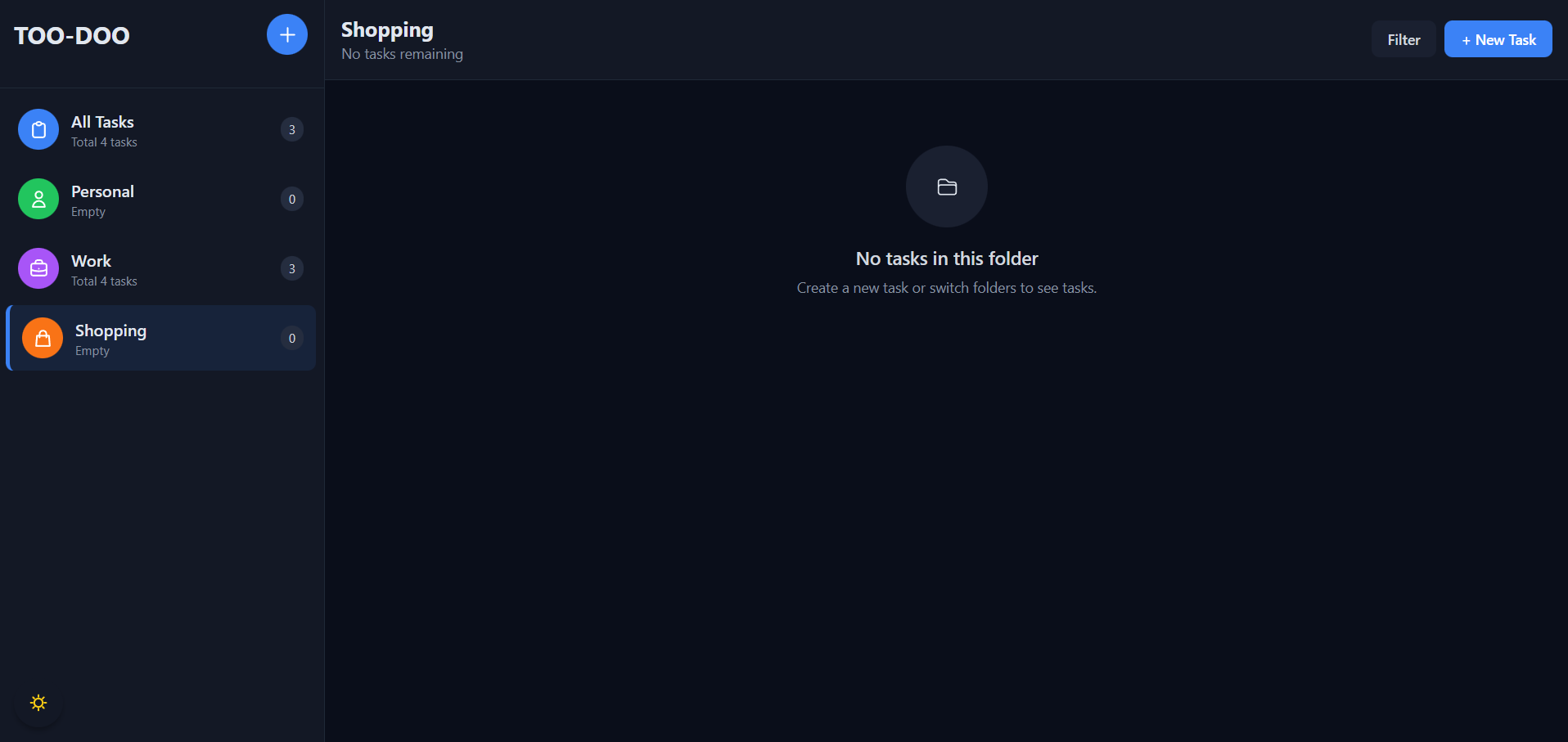Click the All Tasks clipboard icon
Screen dimensions: 1568x742
tap(38, 129)
